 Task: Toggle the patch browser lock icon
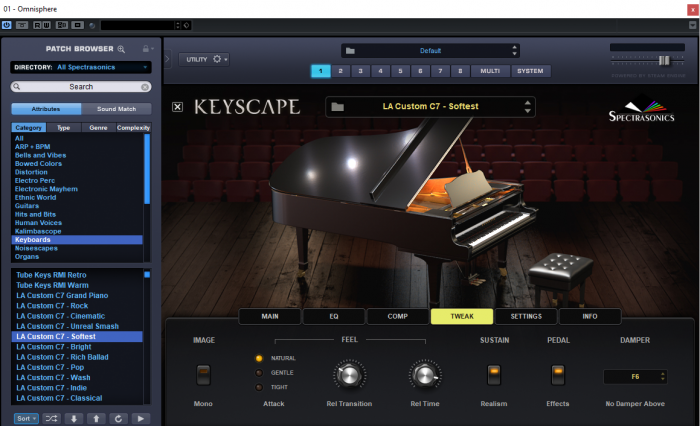tap(146, 49)
